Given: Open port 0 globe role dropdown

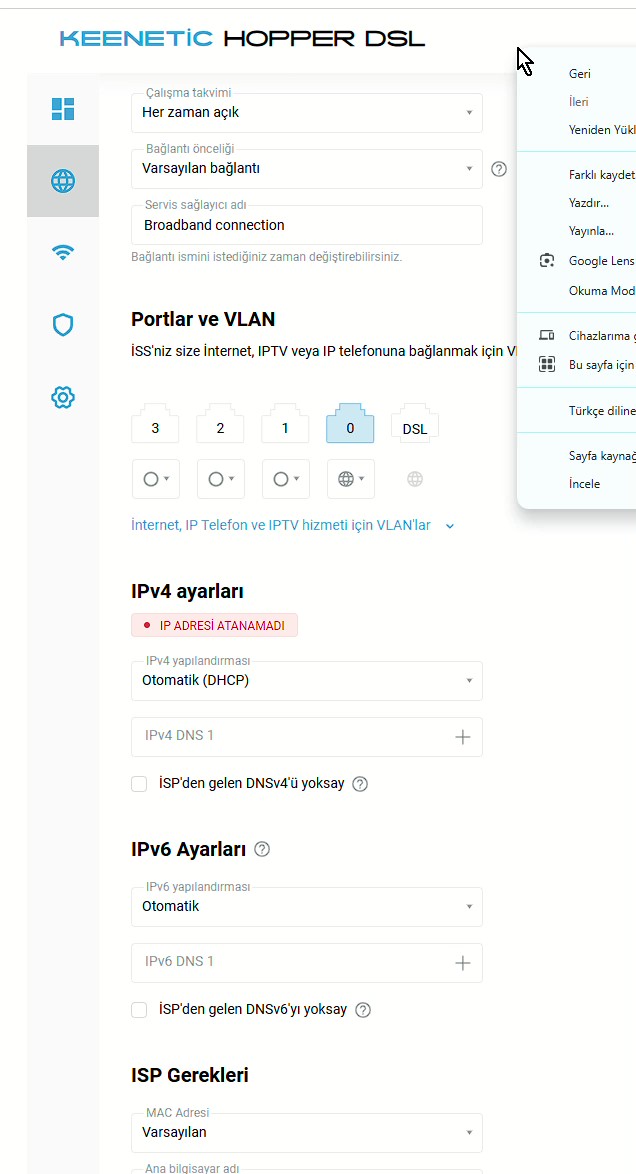Looking at the screenshot, I should (351, 479).
